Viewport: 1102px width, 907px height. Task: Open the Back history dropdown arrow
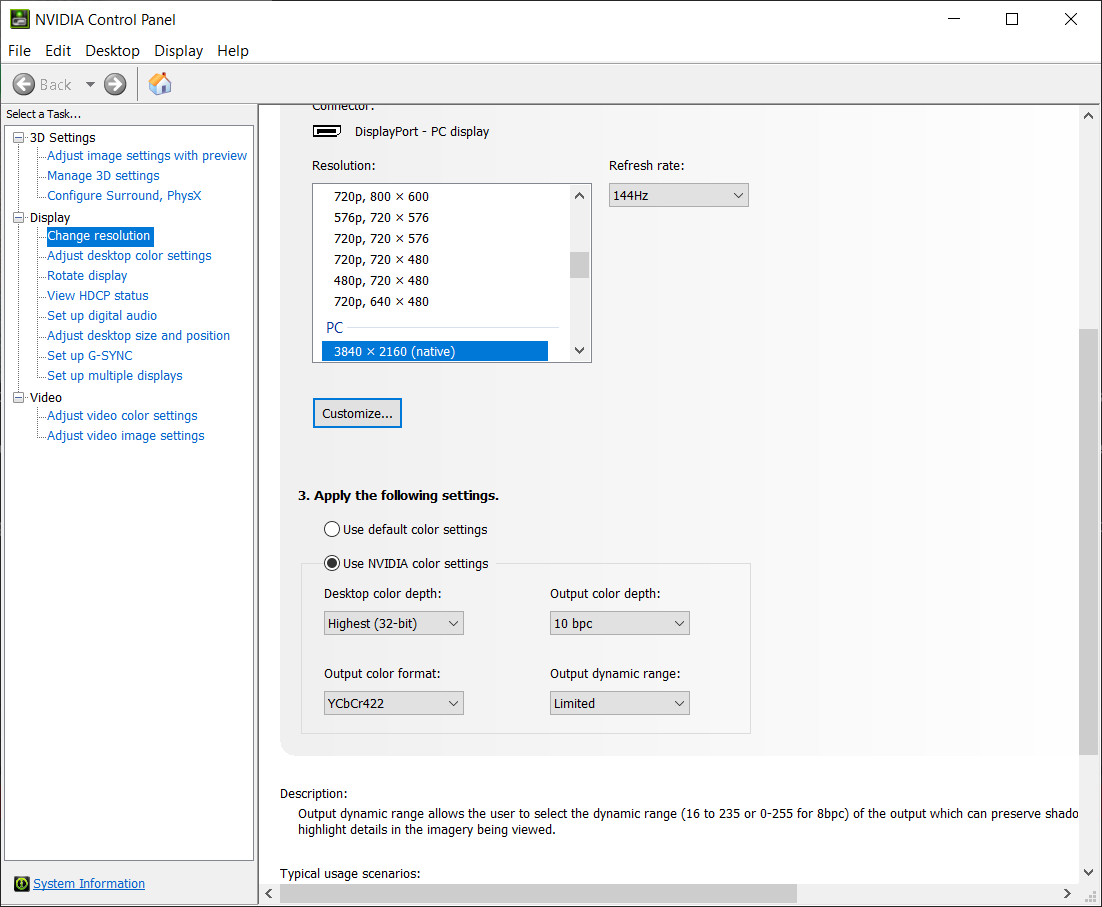click(90, 85)
